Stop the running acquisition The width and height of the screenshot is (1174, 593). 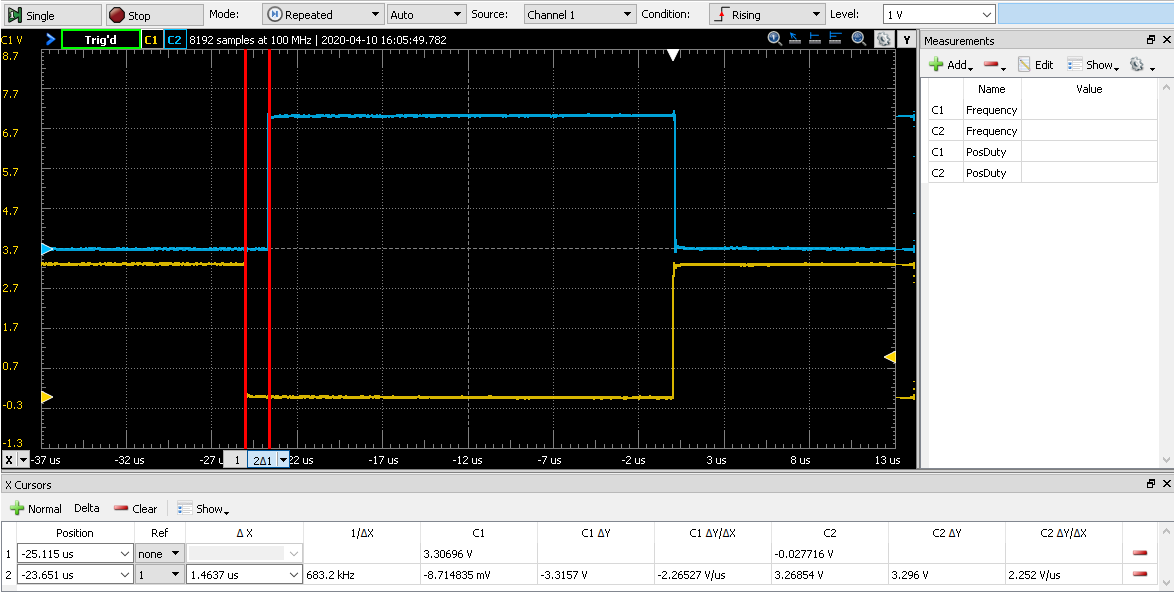point(153,15)
